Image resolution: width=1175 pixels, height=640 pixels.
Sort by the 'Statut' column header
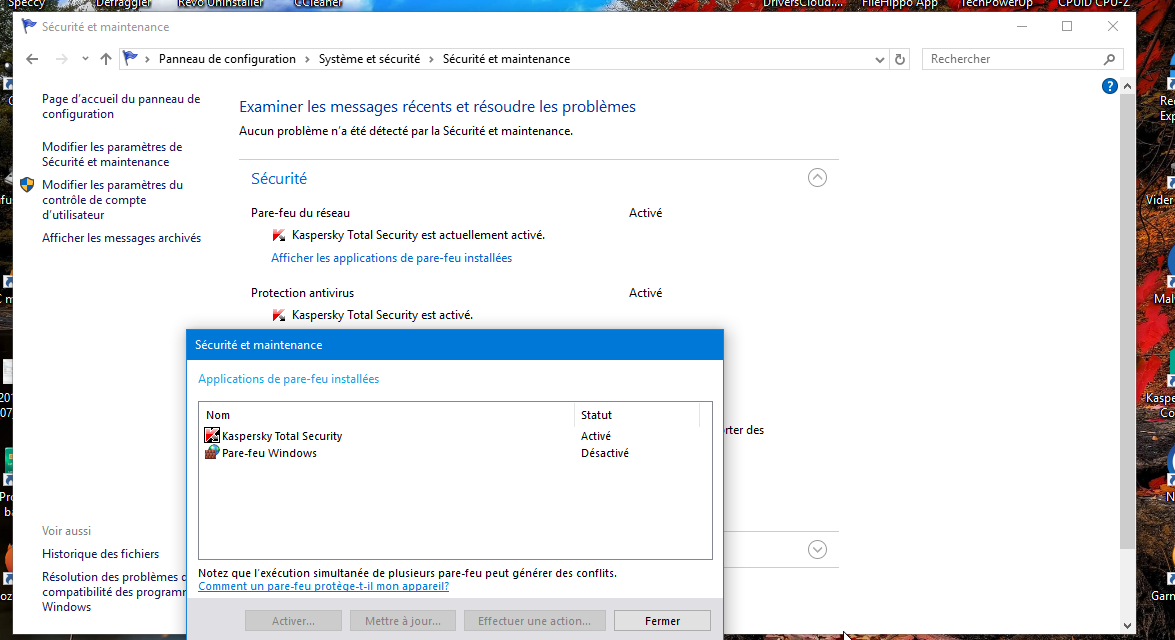point(637,415)
